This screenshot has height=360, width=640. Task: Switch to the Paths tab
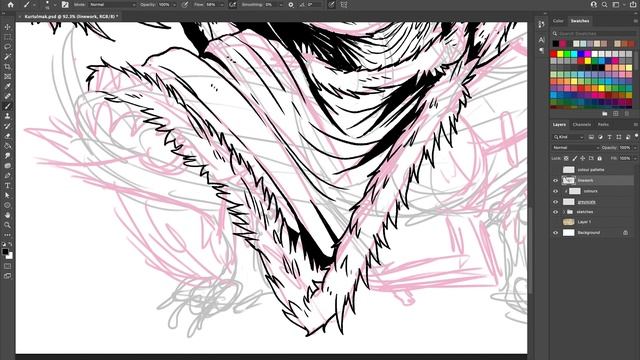[603, 124]
